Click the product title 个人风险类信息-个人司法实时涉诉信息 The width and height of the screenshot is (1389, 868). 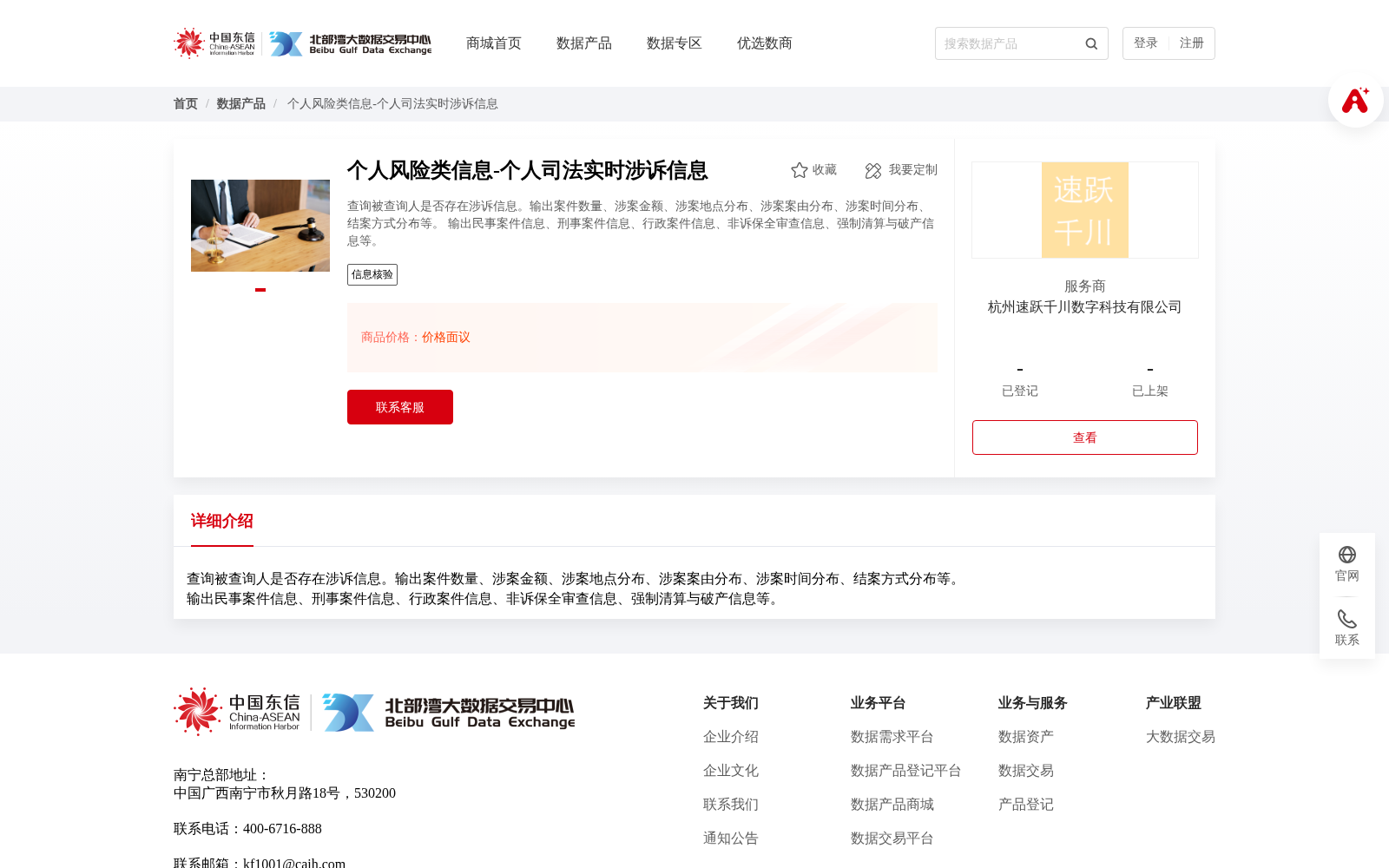pos(528,170)
